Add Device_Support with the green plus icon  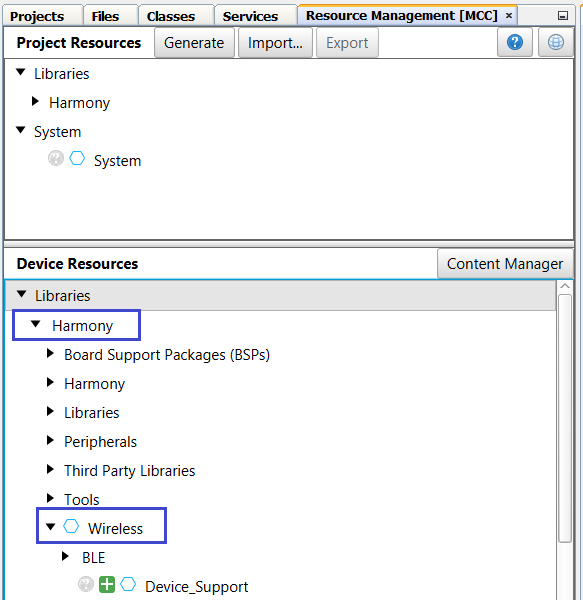click(107, 584)
